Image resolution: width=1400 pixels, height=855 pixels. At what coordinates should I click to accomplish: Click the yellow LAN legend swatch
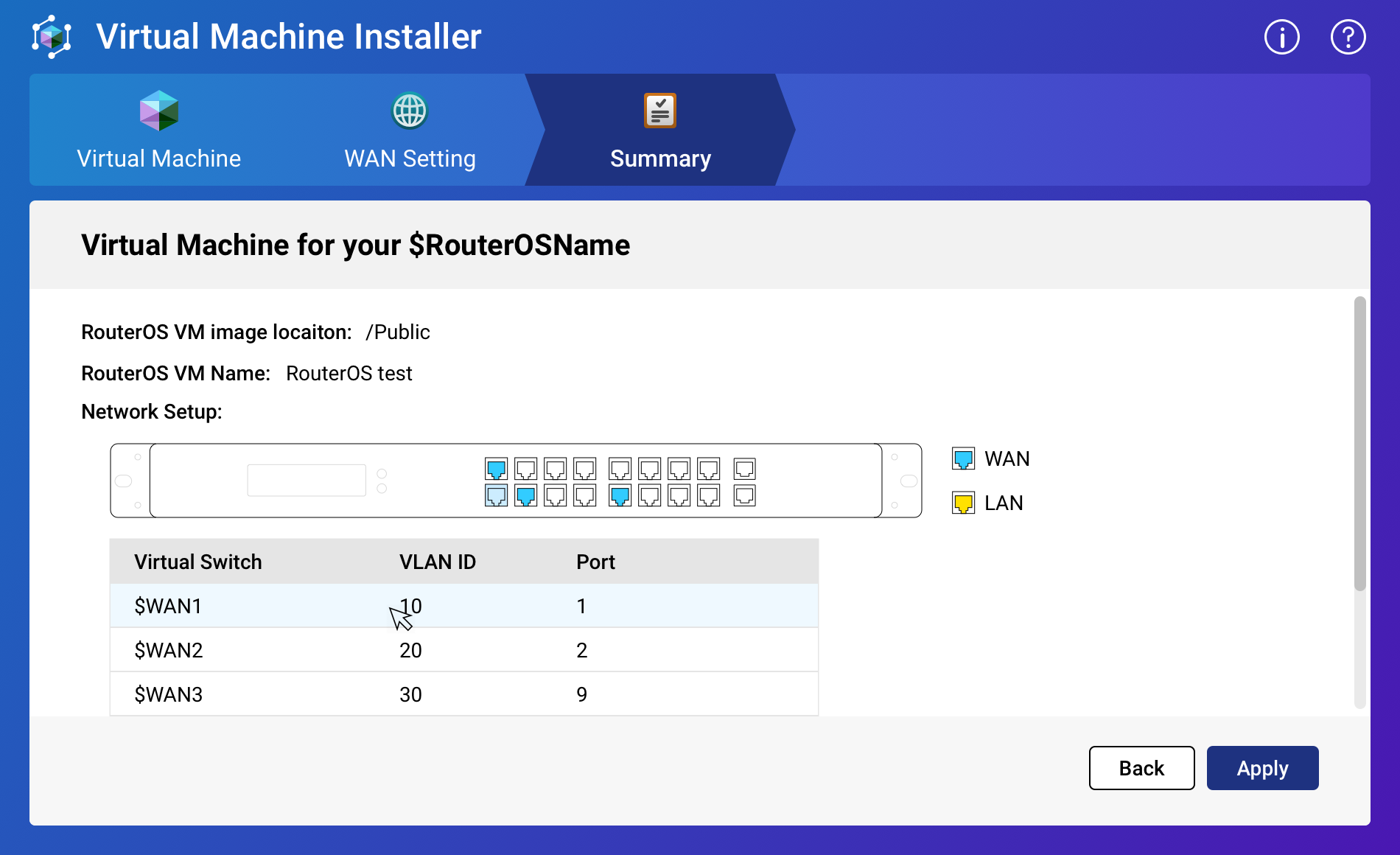(x=963, y=503)
